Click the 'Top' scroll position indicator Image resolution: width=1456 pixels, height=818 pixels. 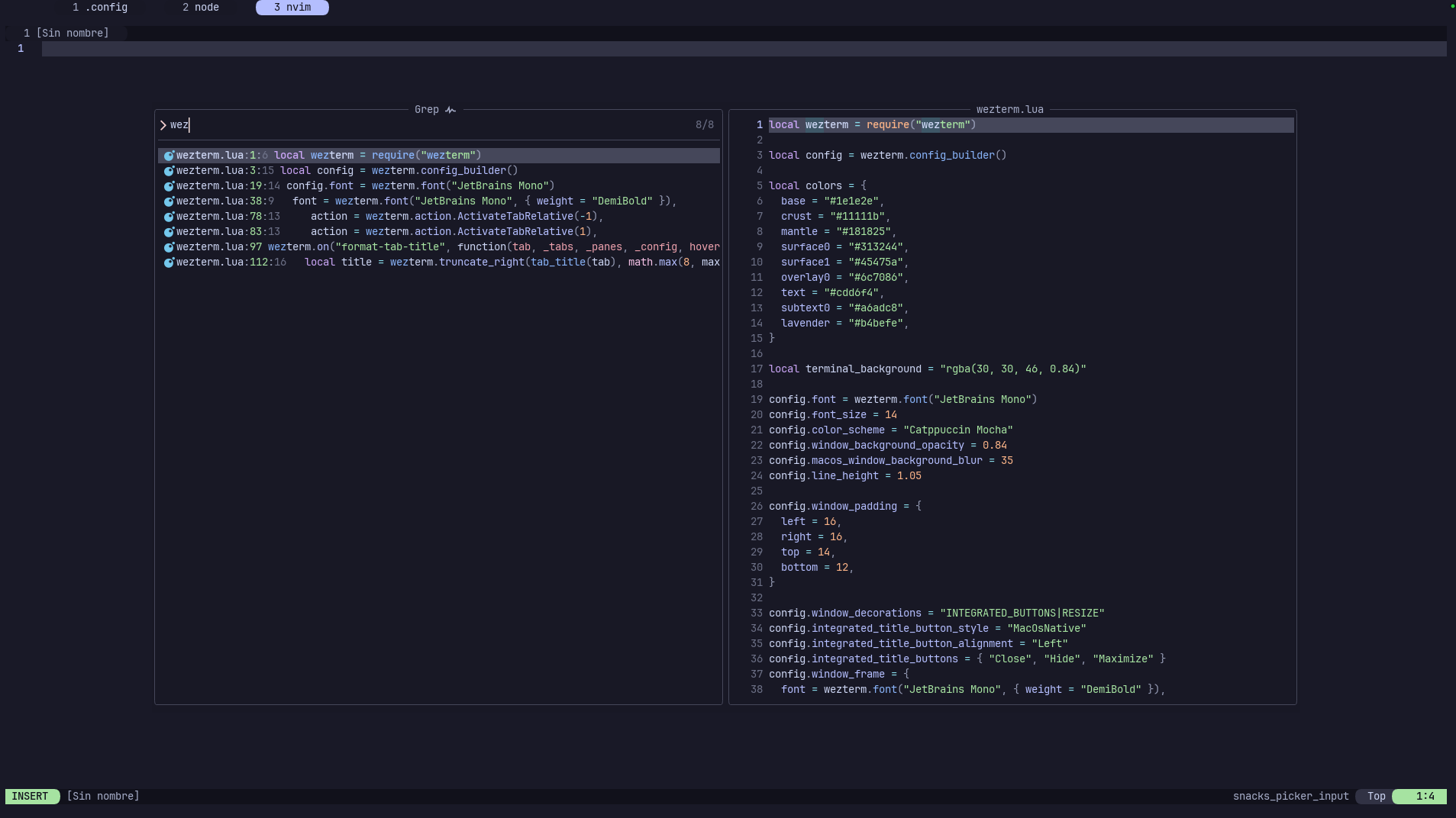point(1376,797)
